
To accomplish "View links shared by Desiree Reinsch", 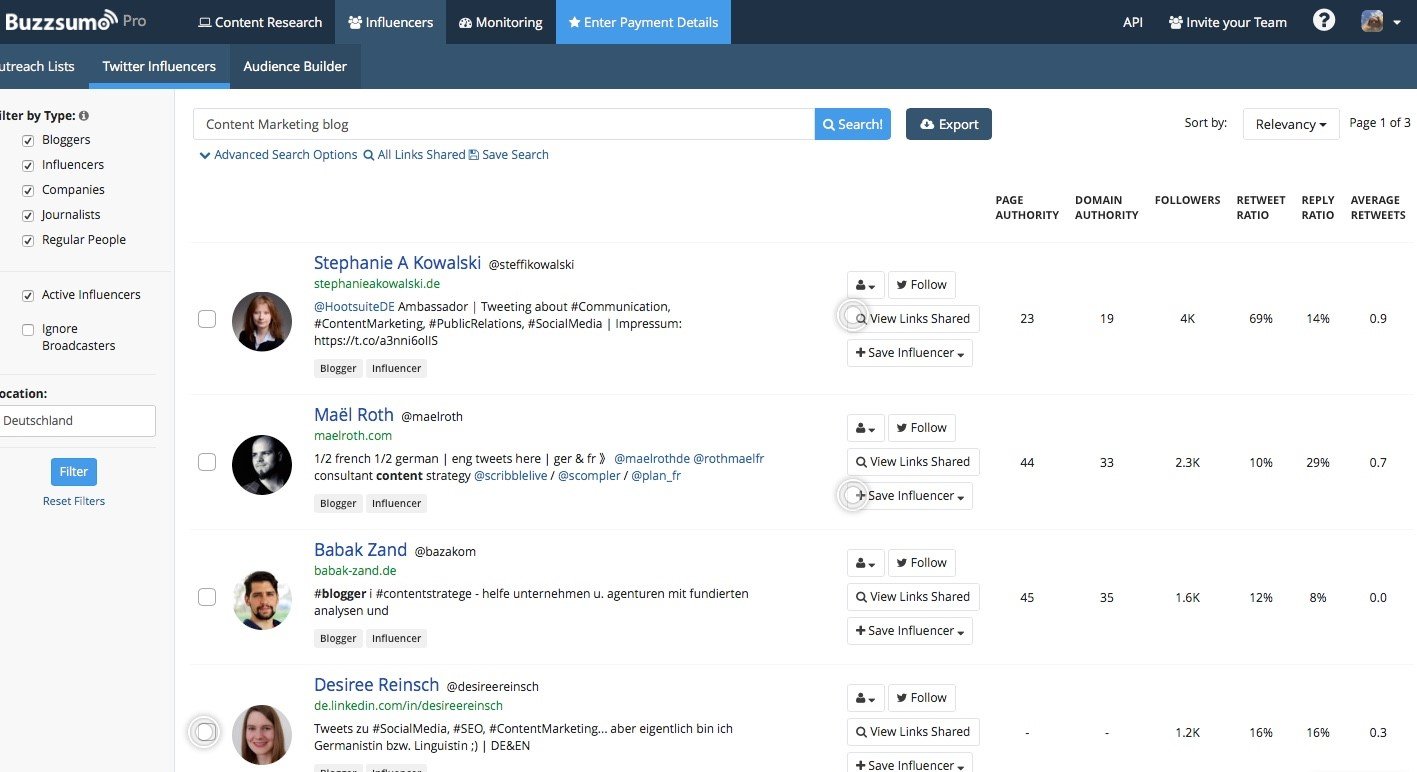I will 913,732.
